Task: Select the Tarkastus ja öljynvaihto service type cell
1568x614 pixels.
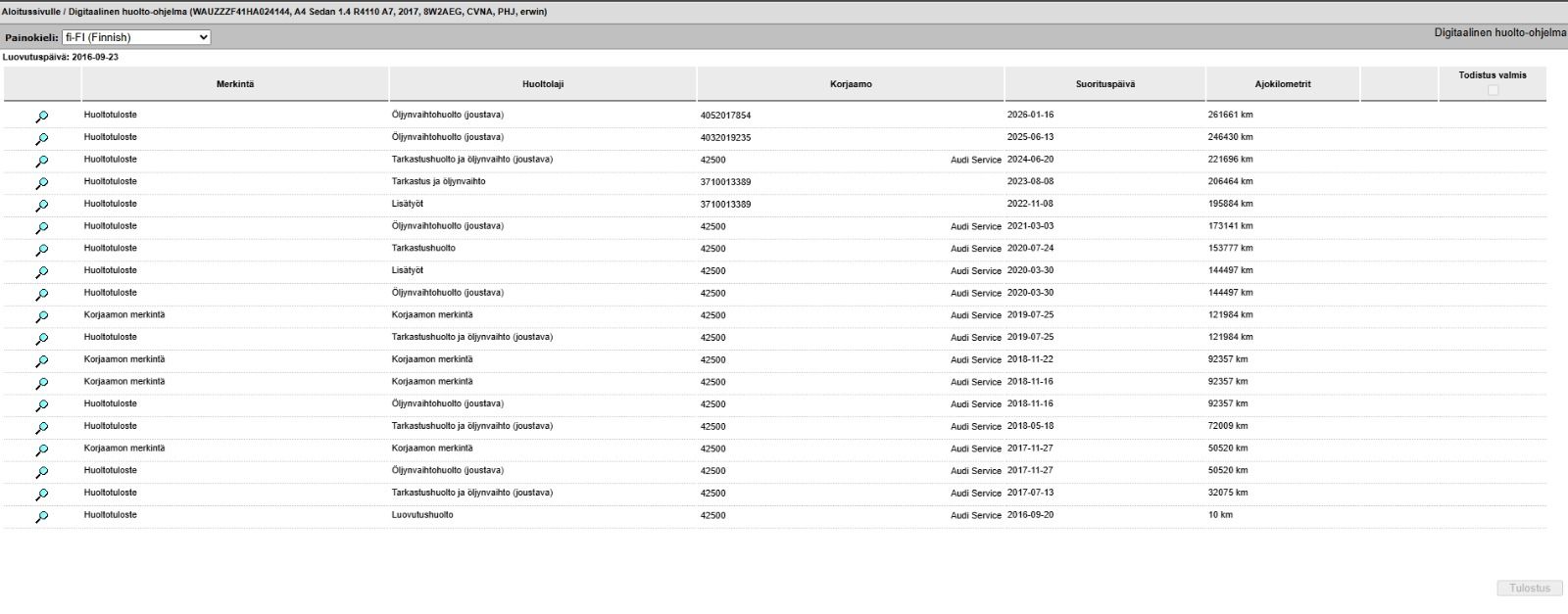Action: tap(438, 181)
